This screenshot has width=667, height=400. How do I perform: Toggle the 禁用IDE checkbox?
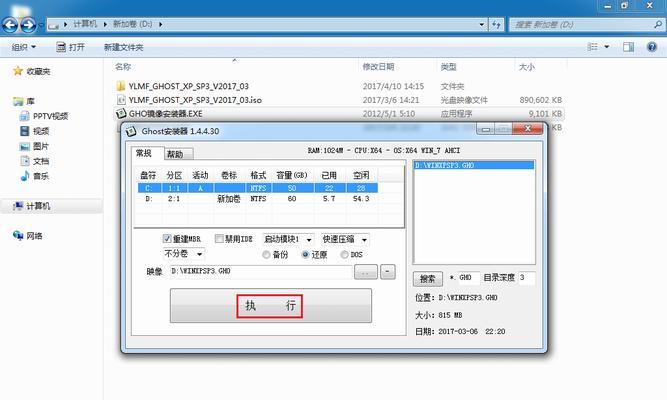click(219, 239)
